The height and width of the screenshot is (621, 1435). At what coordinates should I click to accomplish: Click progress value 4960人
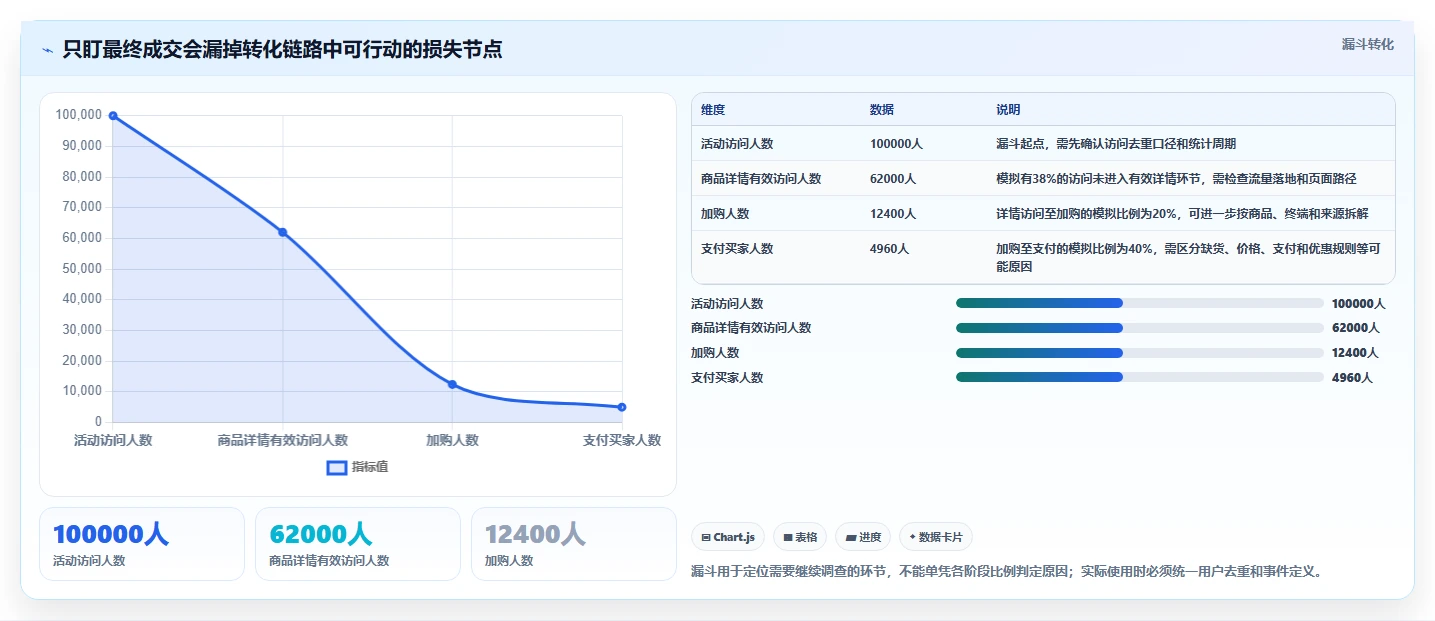(1352, 377)
